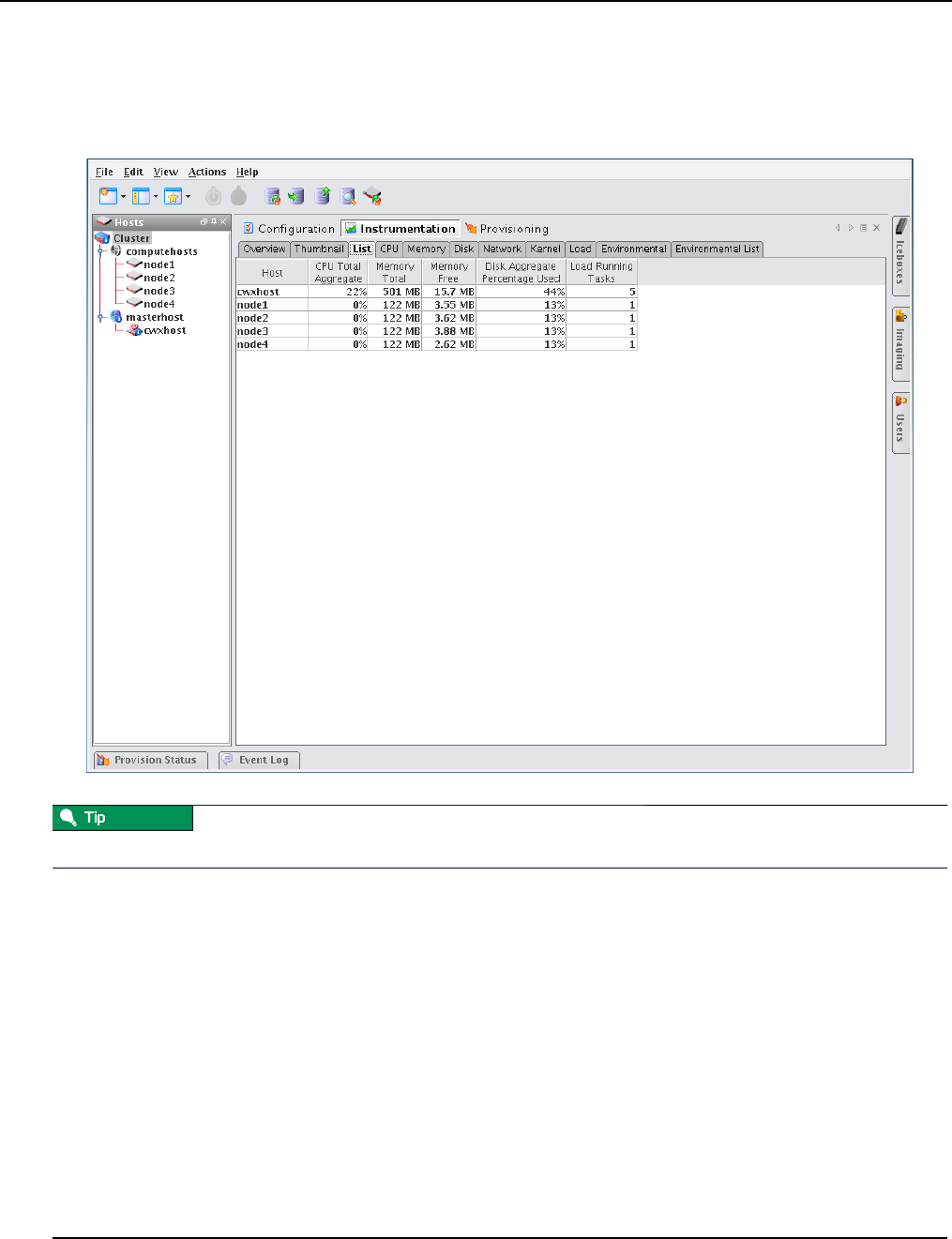952x1239 pixels.
Task: Click the magnifying glass search icon
Action: tap(348, 196)
